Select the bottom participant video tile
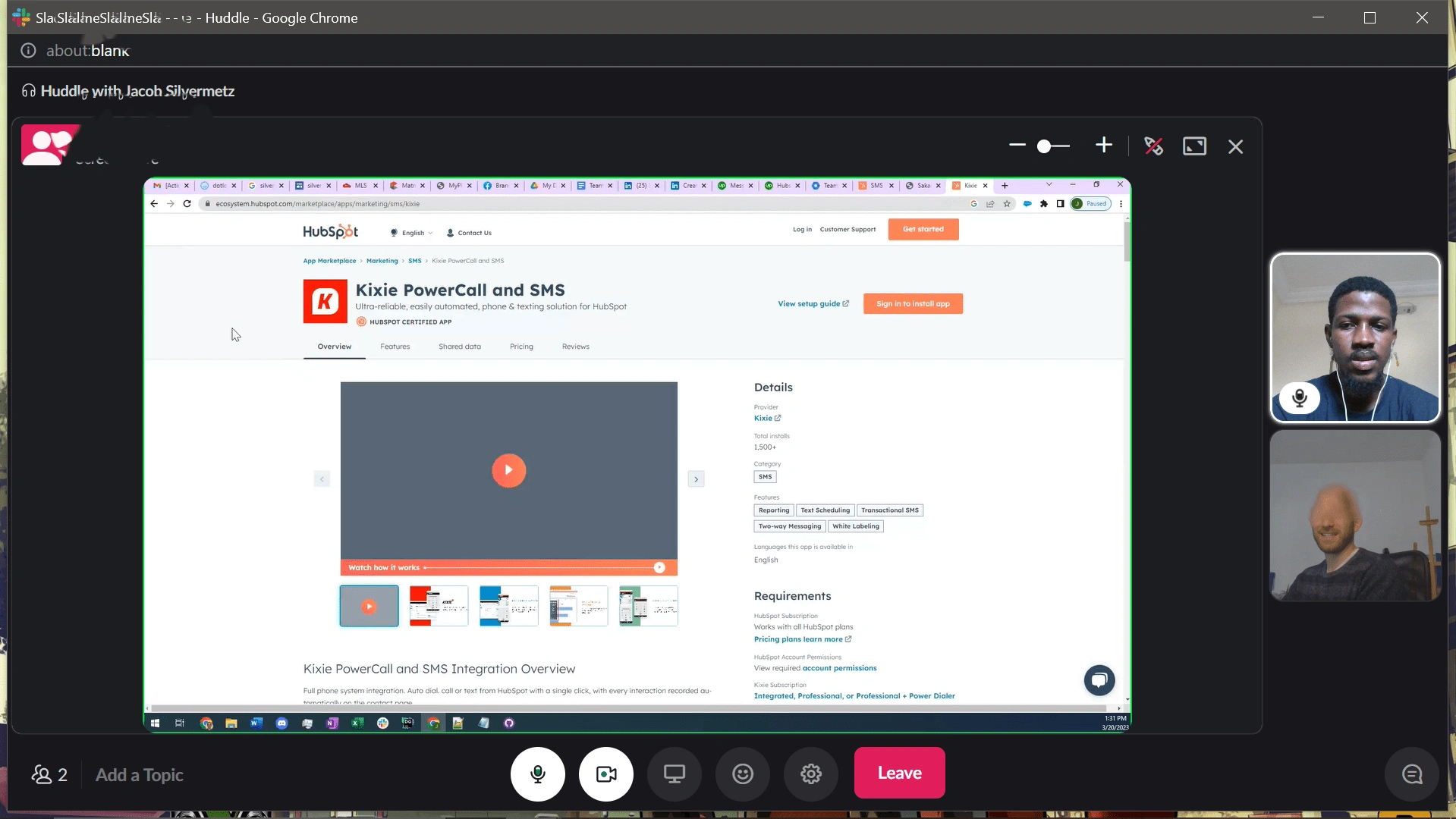This screenshot has height=819, width=1456. (x=1355, y=516)
